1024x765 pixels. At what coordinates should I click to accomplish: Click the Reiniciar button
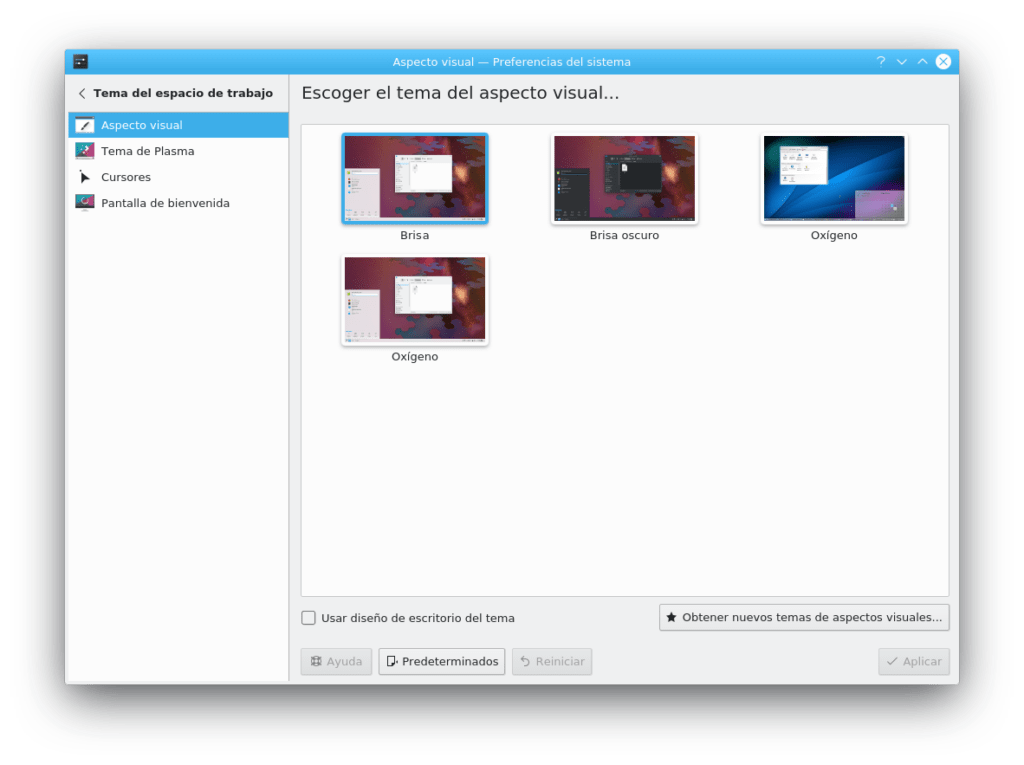point(552,661)
